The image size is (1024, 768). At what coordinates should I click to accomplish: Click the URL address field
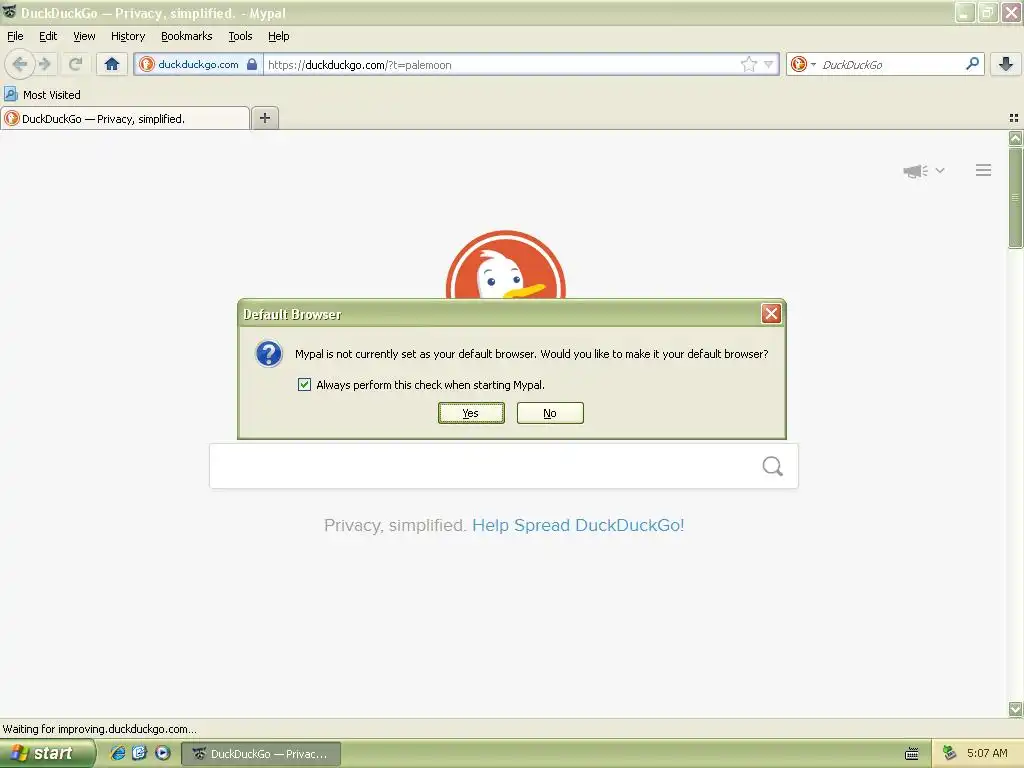pyautogui.click(x=502, y=64)
